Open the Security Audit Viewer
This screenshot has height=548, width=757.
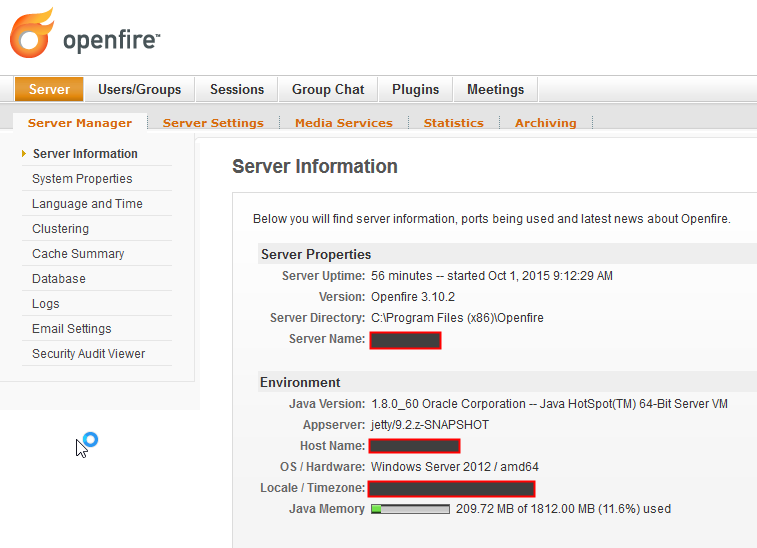pos(89,354)
